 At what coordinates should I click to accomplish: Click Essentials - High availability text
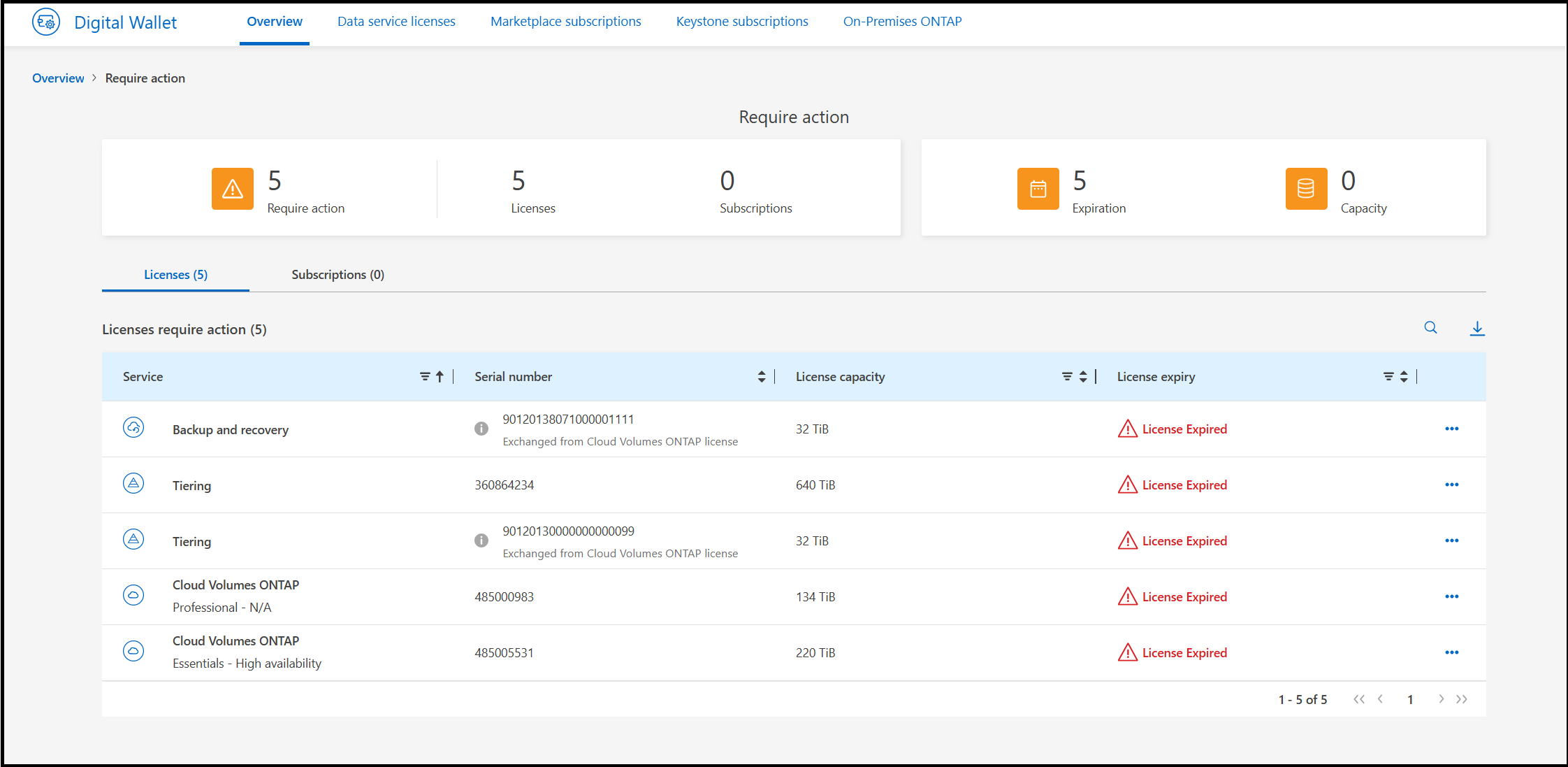(x=247, y=664)
